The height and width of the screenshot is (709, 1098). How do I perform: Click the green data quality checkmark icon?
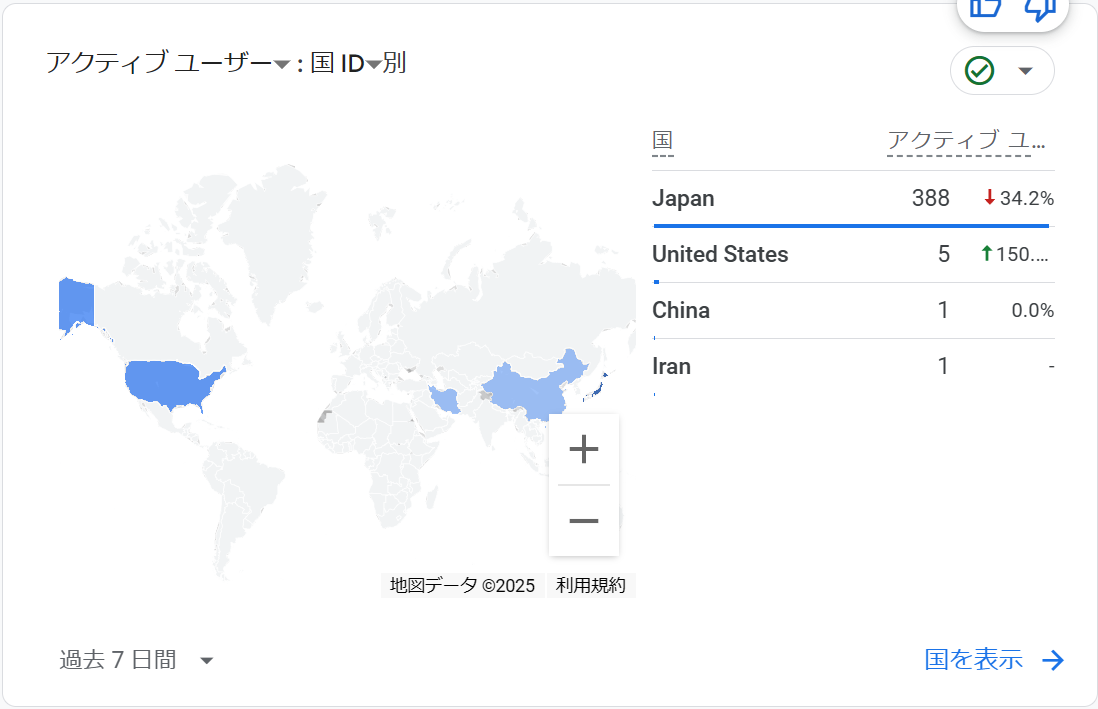(979, 71)
